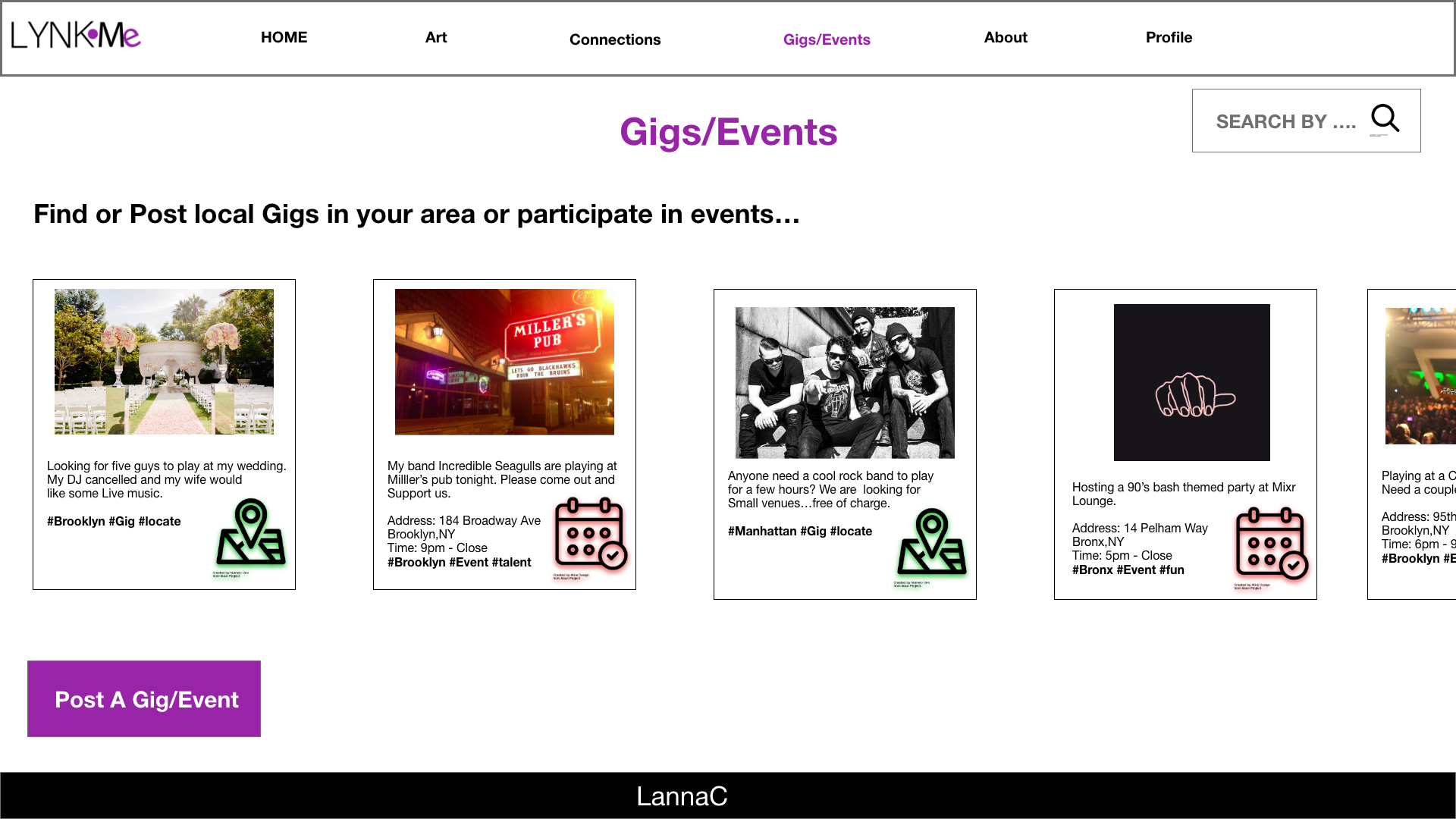Open the black-and-white rock band photo
Viewport: 1456px width, 819px height.
845,382
